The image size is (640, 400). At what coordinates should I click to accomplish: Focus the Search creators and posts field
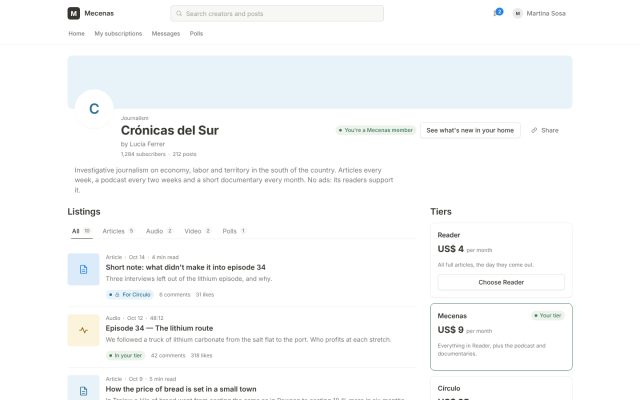tap(277, 13)
